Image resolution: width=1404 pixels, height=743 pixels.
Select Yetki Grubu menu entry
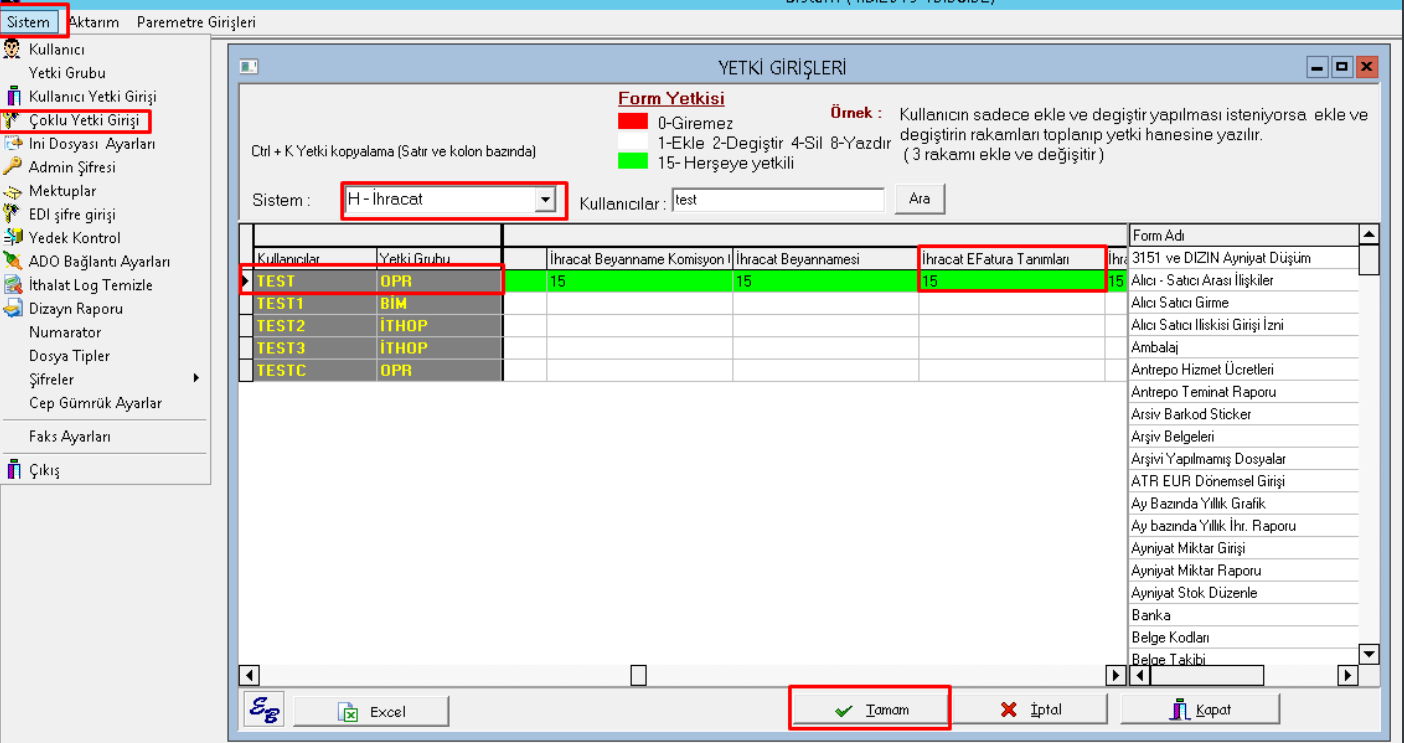click(x=67, y=73)
